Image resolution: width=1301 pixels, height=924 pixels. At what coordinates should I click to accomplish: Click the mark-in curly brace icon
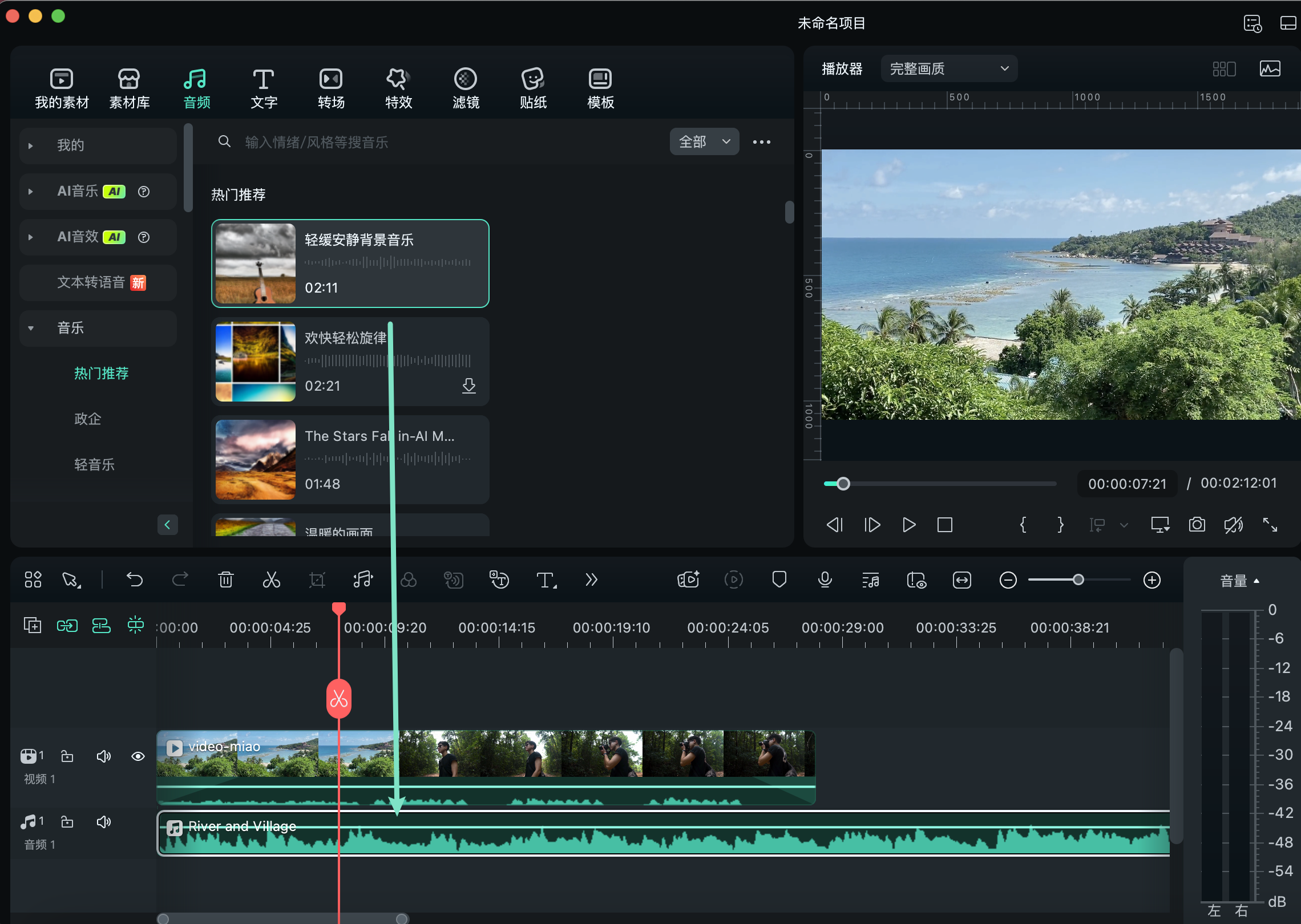pyautogui.click(x=1023, y=525)
